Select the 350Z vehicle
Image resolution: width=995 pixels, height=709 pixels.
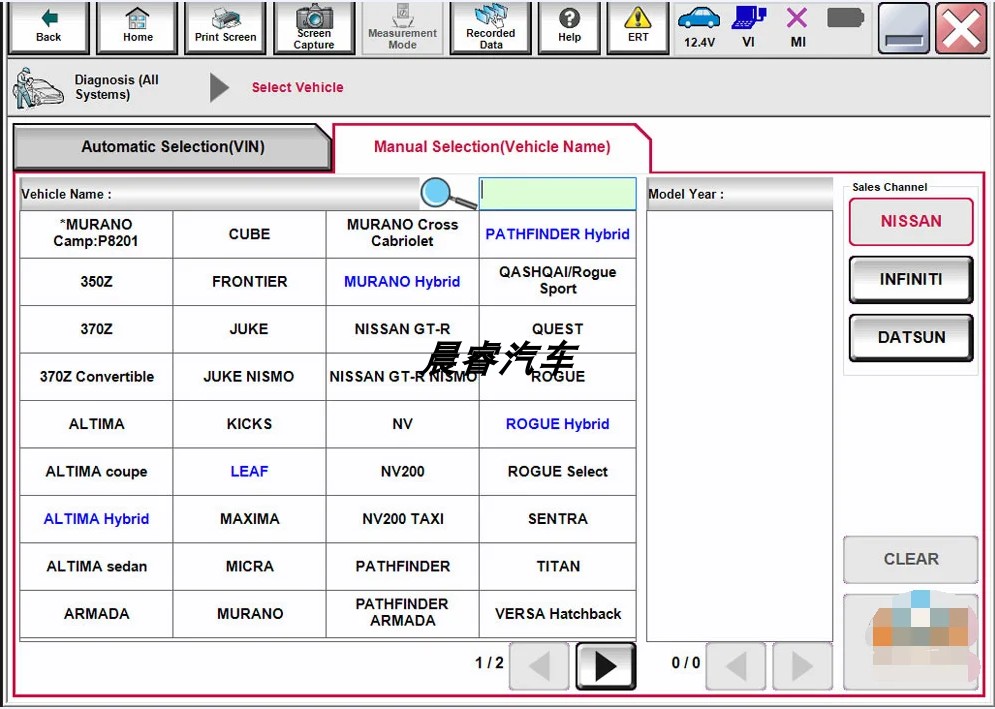[96, 282]
